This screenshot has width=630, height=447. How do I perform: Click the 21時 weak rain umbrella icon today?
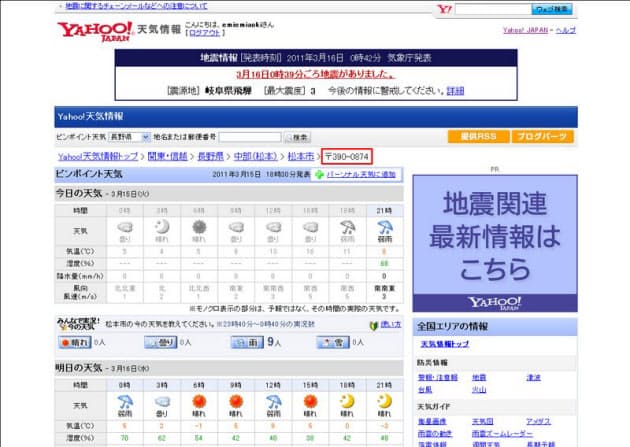385,227
